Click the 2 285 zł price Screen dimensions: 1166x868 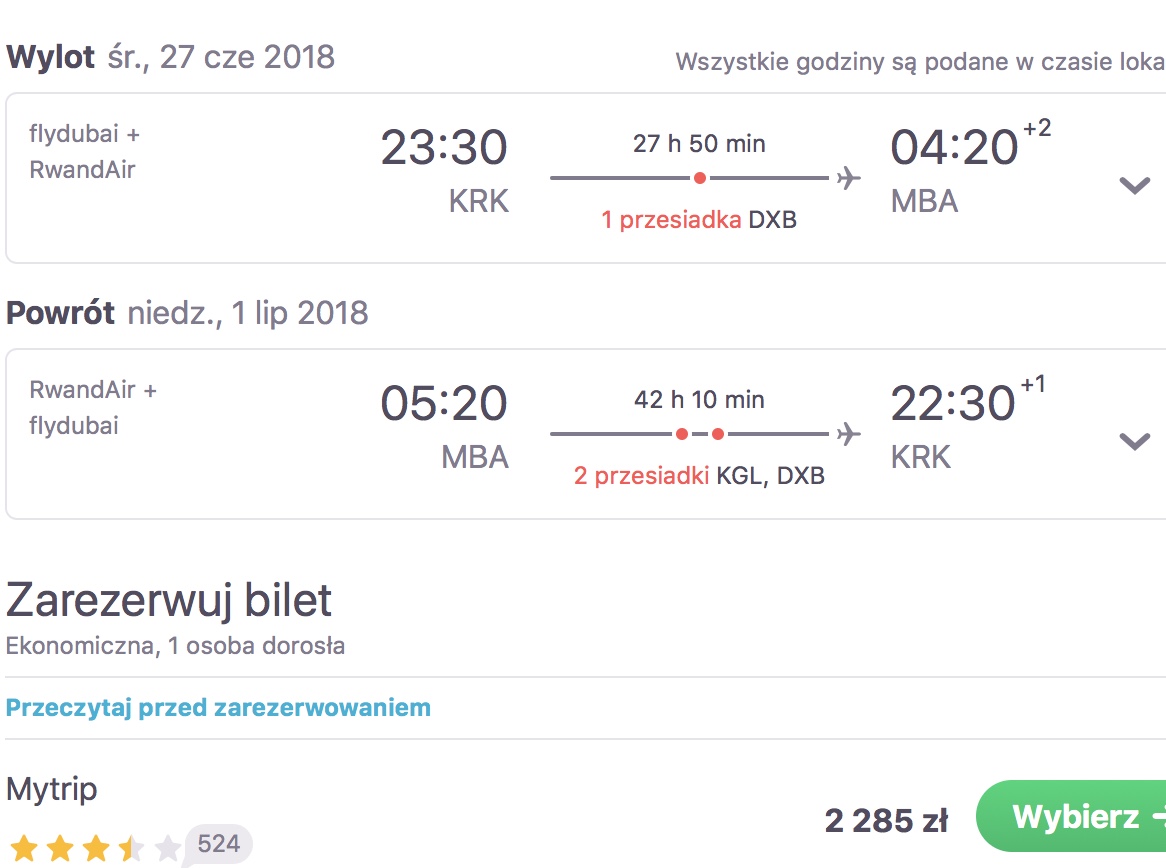pos(886,821)
